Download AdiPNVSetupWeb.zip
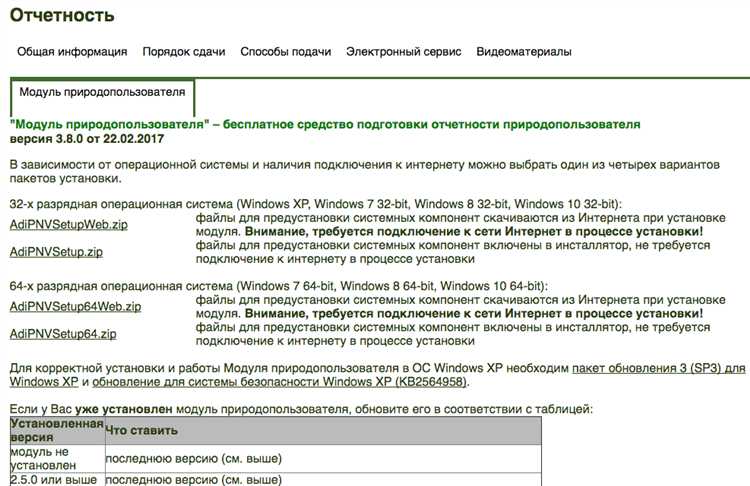750x486 pixels. (x=69, y=224)
